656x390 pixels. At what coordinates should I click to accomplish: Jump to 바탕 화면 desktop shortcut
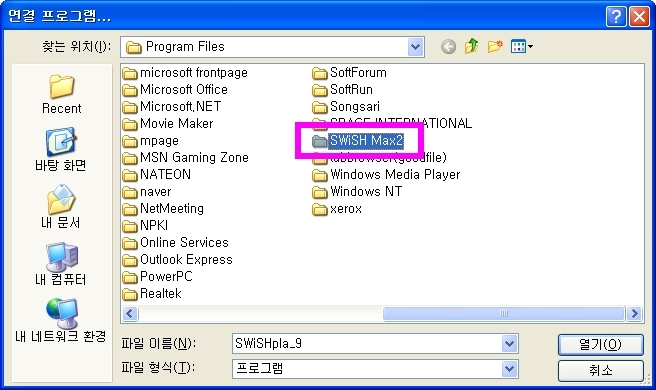coord(61,149)
